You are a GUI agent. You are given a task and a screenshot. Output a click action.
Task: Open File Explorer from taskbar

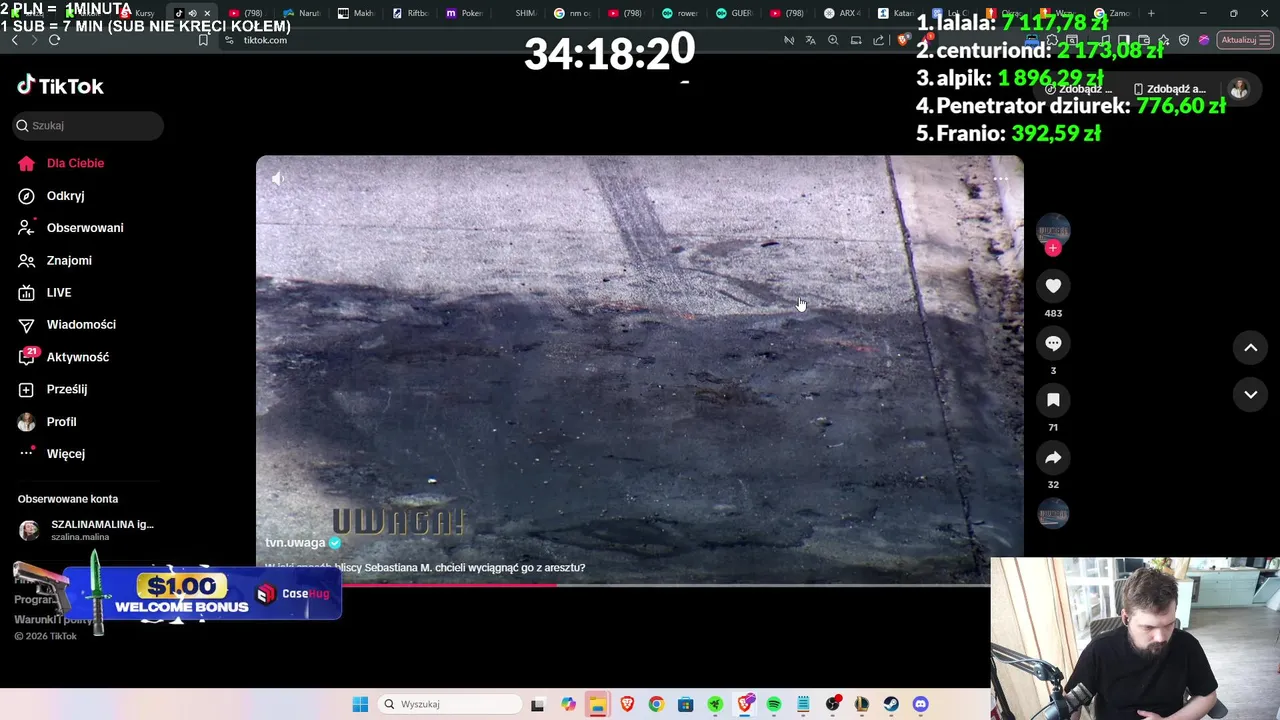(597, 704)
